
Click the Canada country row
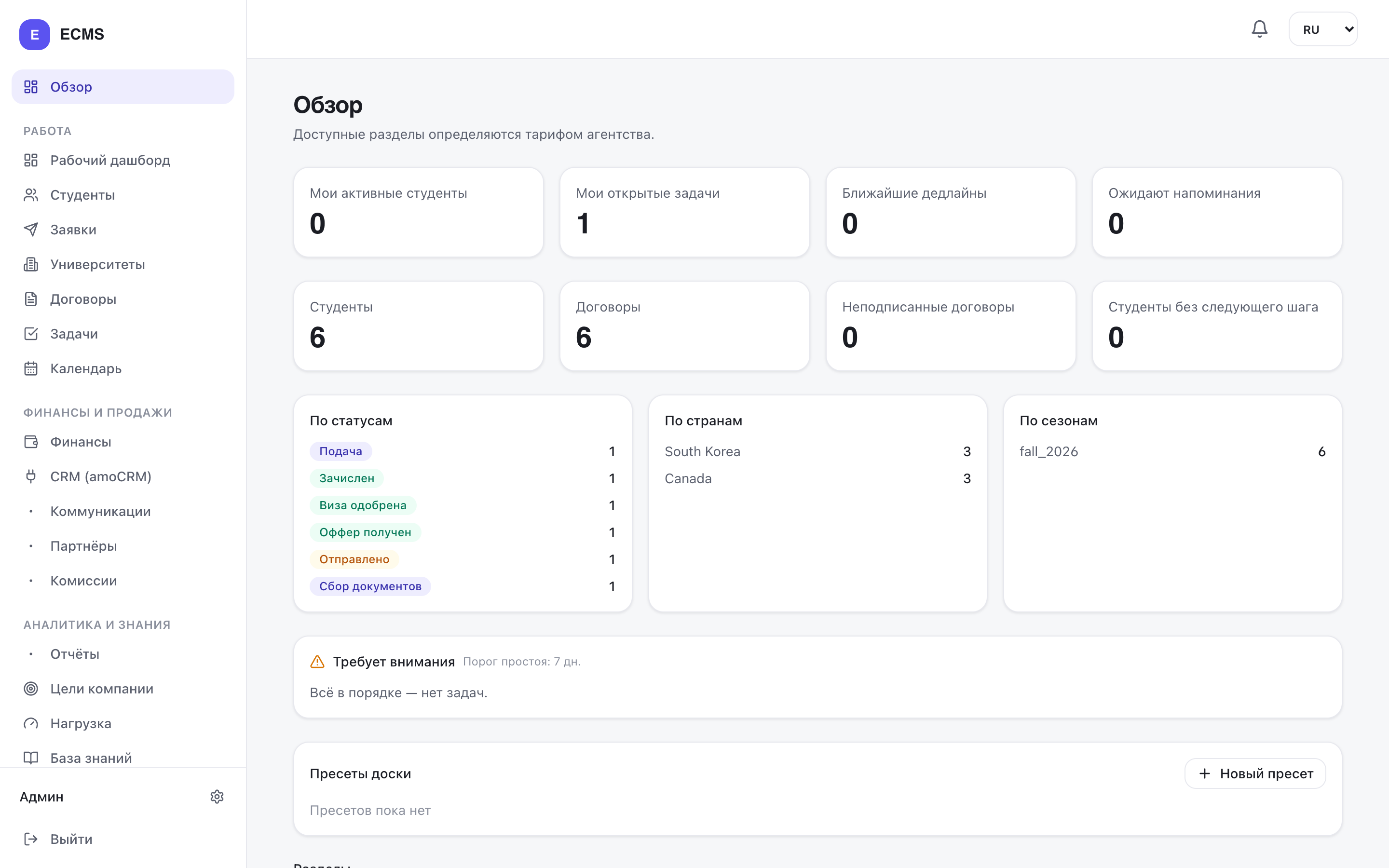tap(818, 479)
